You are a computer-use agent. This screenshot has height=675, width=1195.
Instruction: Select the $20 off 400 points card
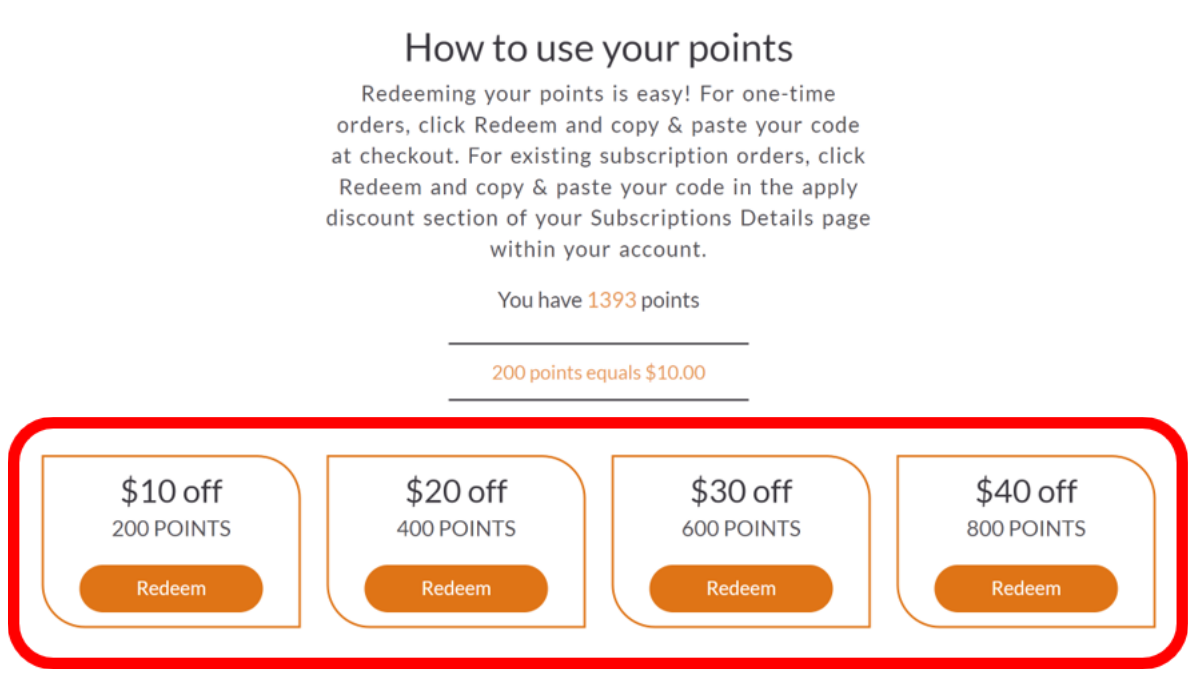pos(457,541)
